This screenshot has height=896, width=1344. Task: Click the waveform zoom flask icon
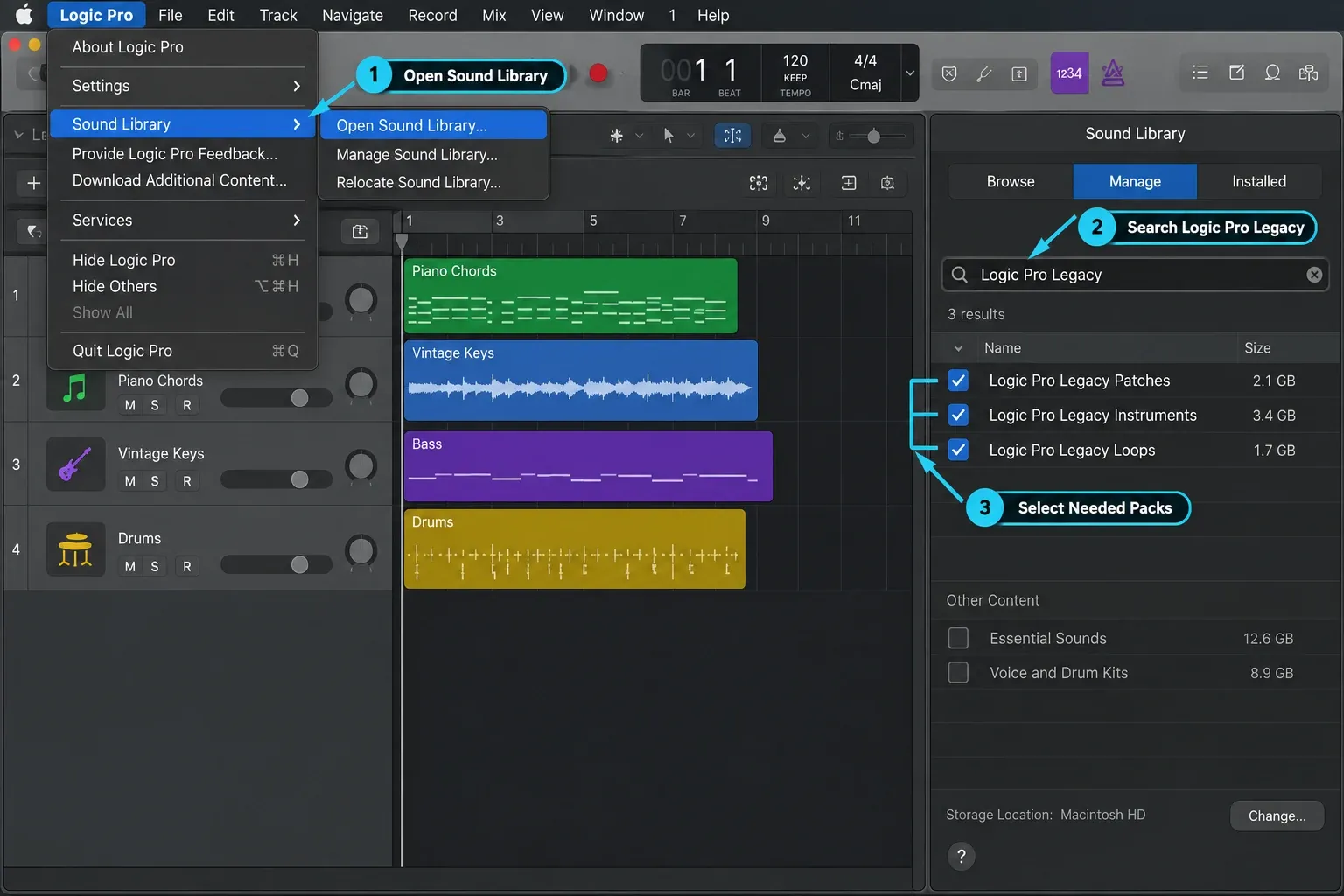click(779, 136)
